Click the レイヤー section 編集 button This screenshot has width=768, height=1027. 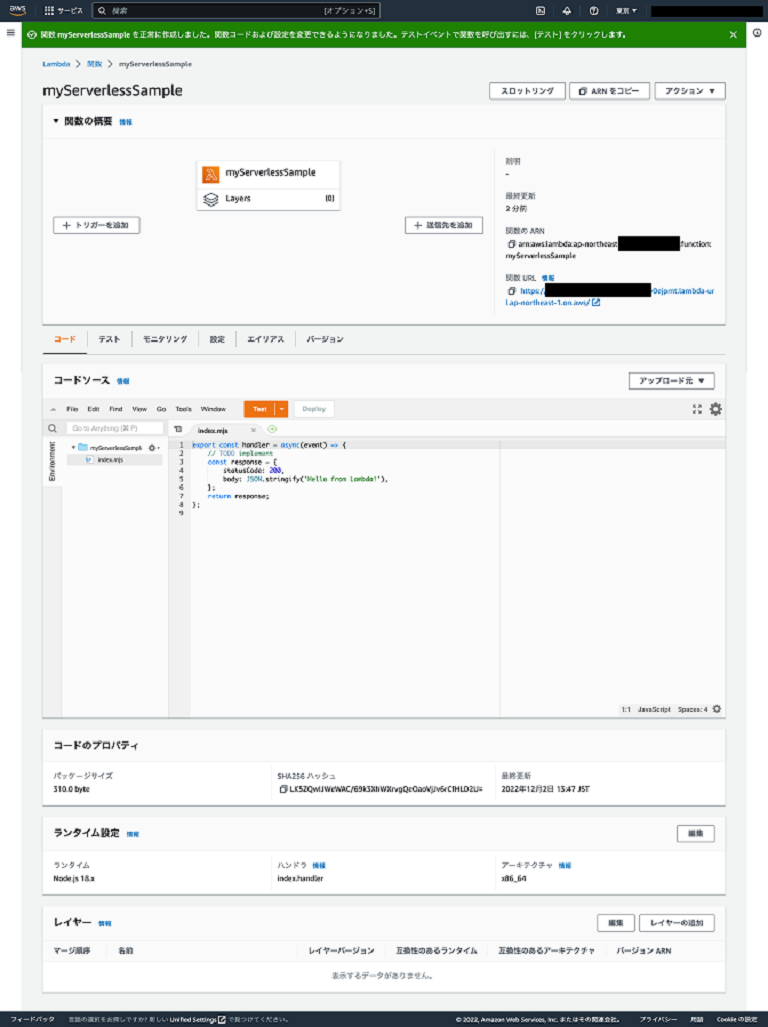(x=615, y=923)
